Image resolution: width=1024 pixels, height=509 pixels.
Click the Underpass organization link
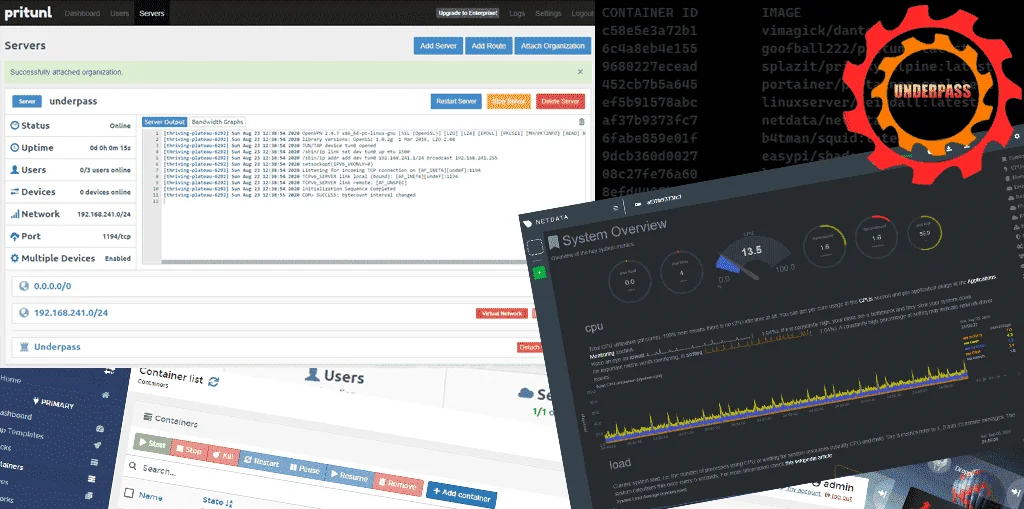[x=57, y=347]
